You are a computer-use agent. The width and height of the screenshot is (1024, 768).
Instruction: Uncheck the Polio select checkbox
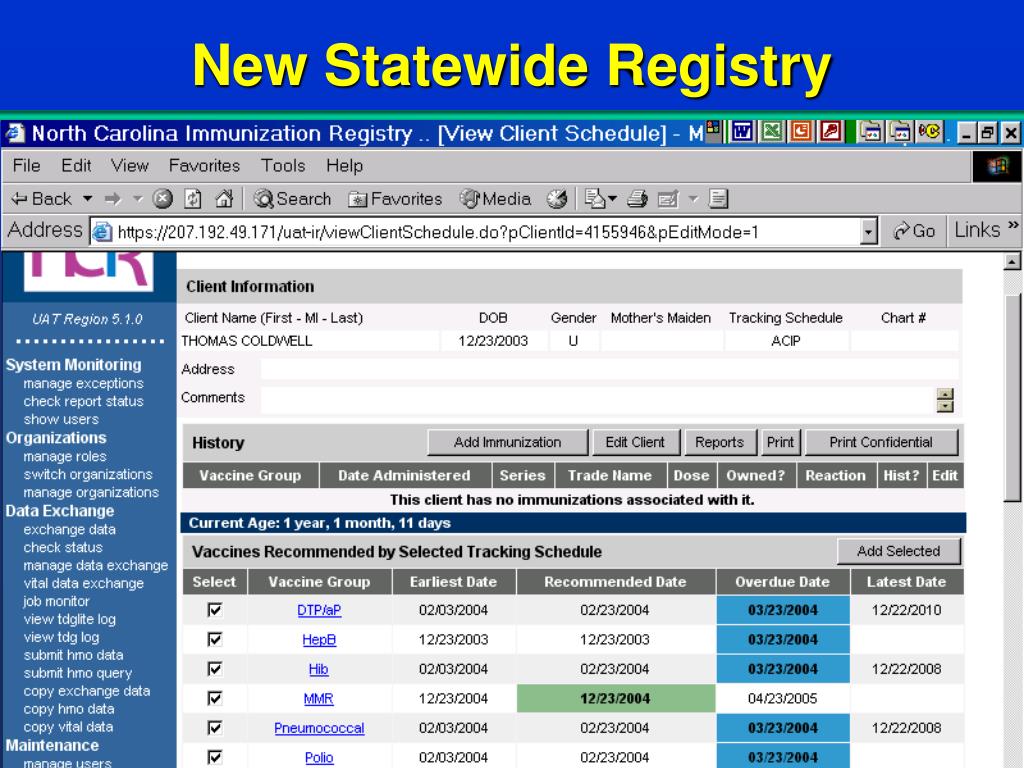pos(215,756)
